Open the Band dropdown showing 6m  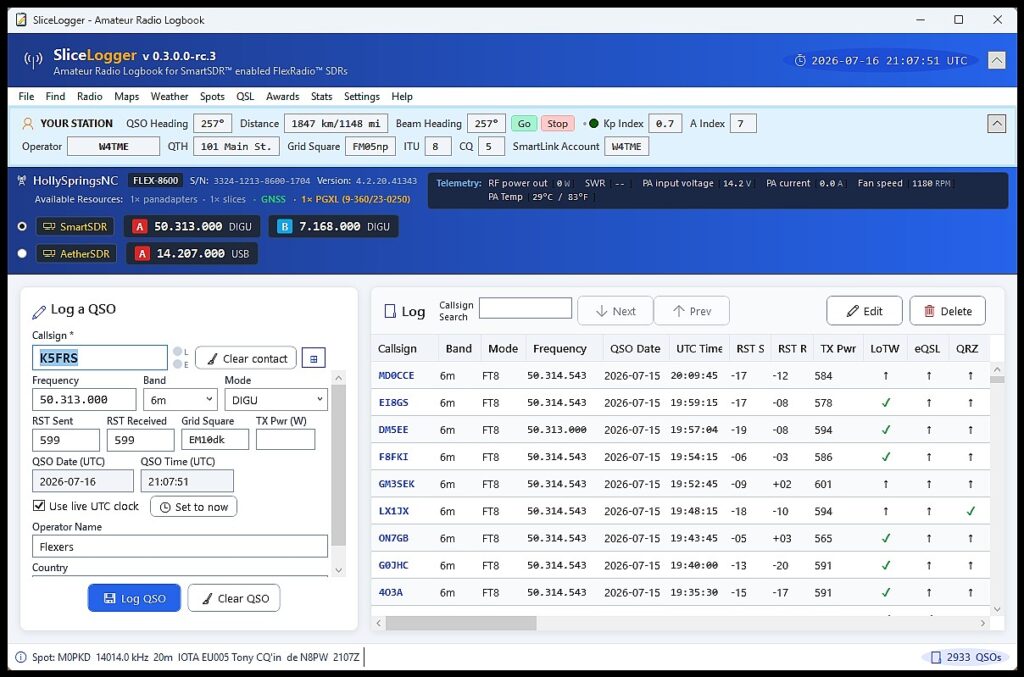click(x=180, y=400)
